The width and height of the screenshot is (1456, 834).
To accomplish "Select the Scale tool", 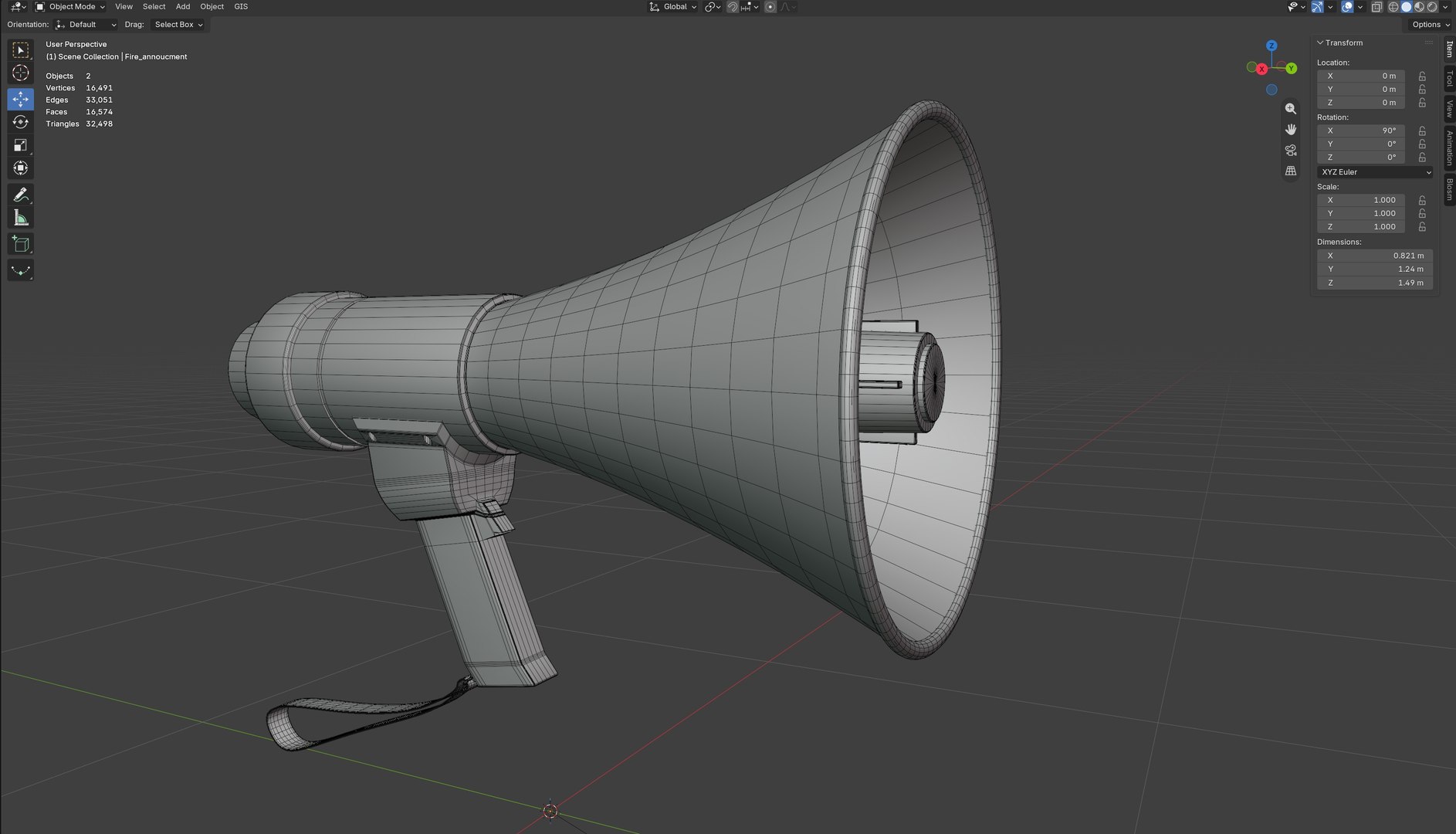I will pos(21,145).
